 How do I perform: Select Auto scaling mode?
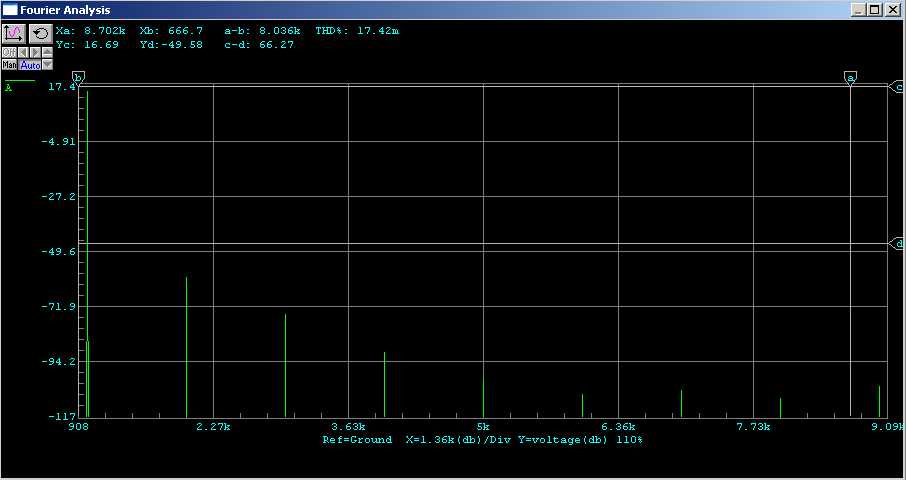29,65
